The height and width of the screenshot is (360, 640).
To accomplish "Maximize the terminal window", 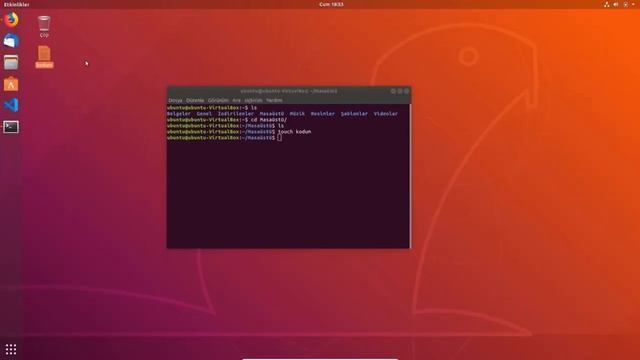I will coord(400,91).
